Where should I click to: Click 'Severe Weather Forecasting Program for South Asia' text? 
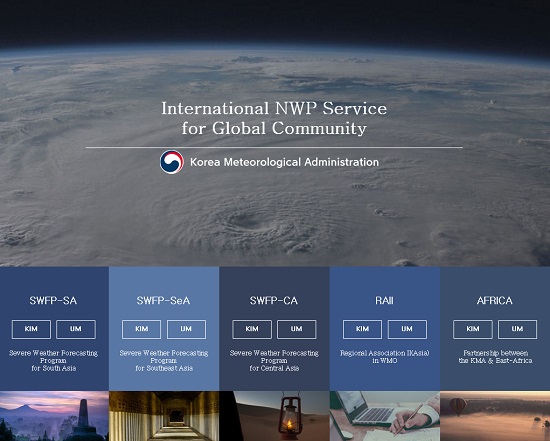click(53, 361)
